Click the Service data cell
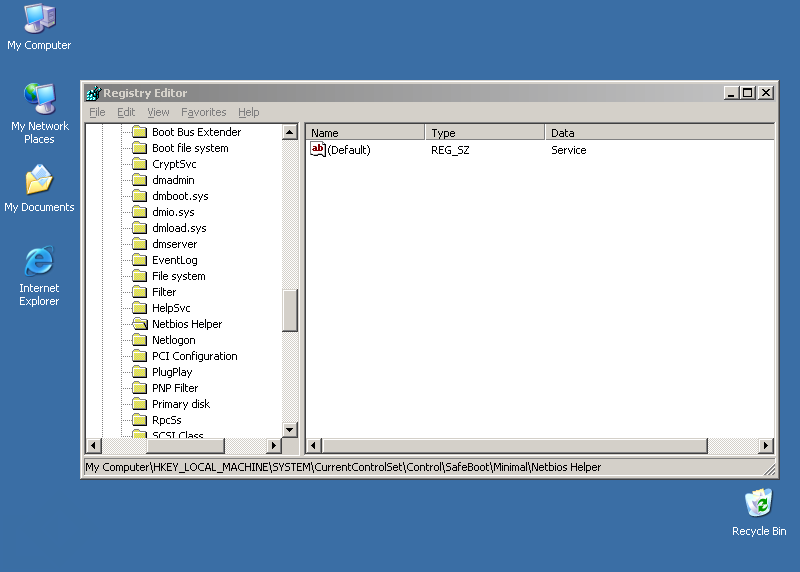 pyautogui.click(x=568, y=150)
